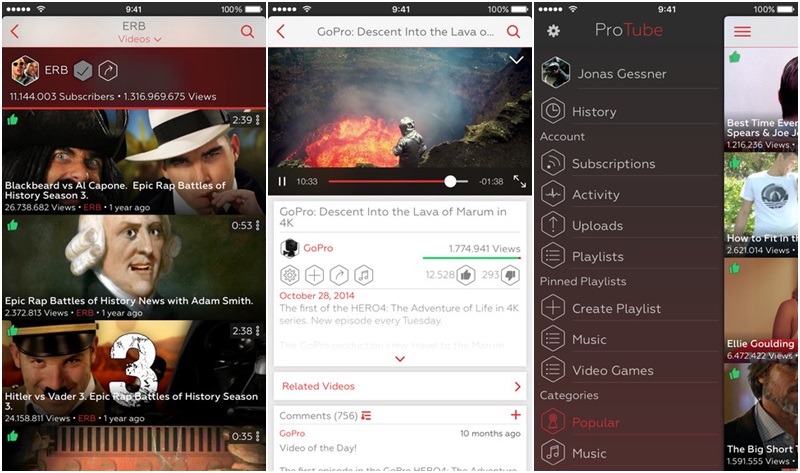Toggle like on Blackbeard vs Al Capone
This screenshot has height=473, width=800.
13,120
